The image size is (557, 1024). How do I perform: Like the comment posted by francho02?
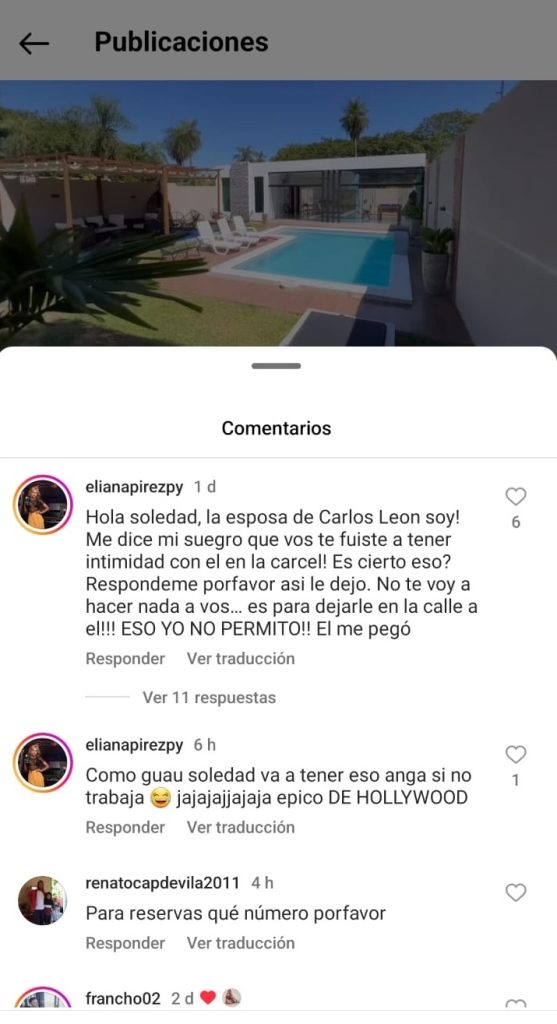516,1006
